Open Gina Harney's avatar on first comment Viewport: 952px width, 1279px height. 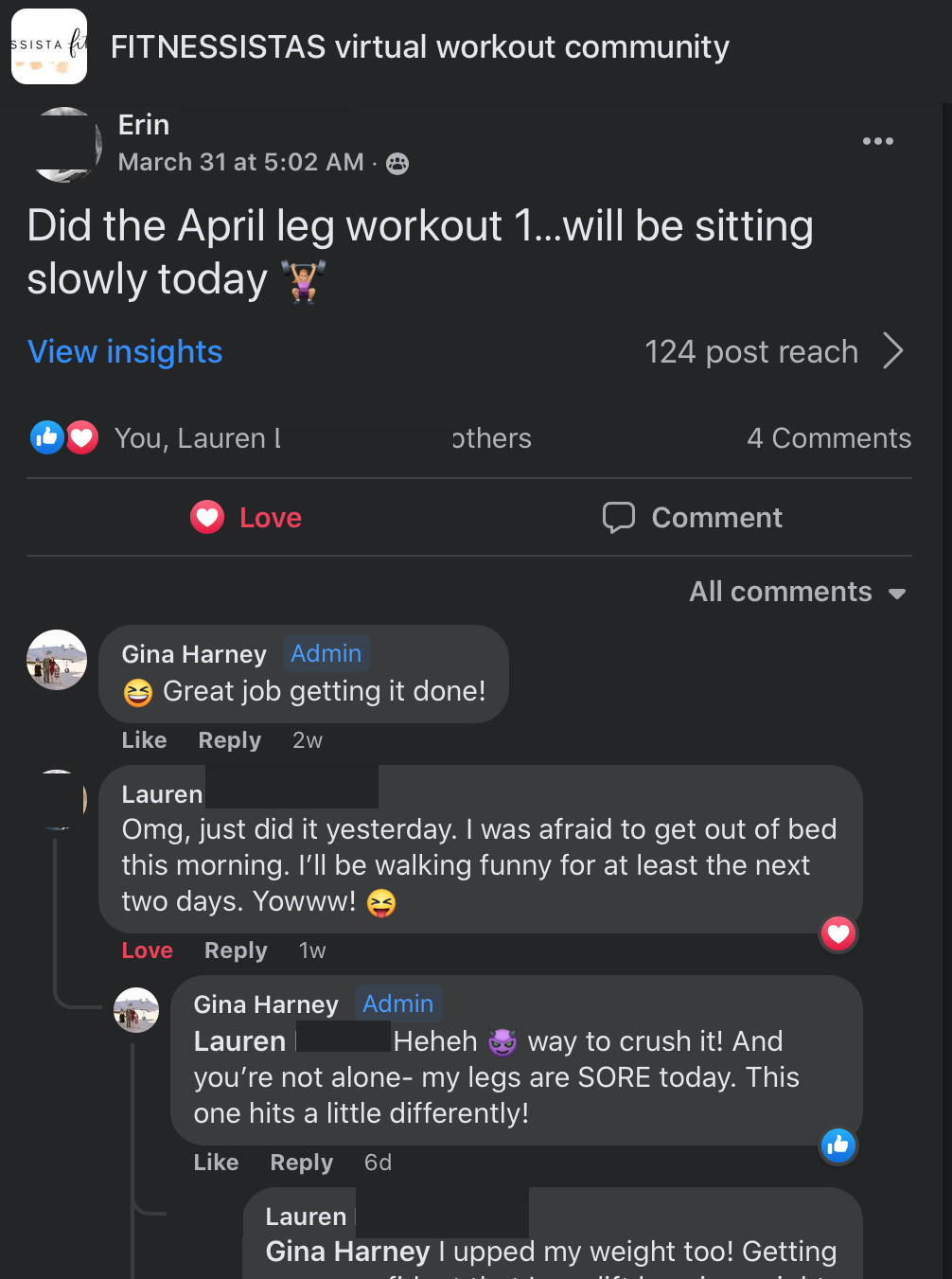click(x=57, y=660)
